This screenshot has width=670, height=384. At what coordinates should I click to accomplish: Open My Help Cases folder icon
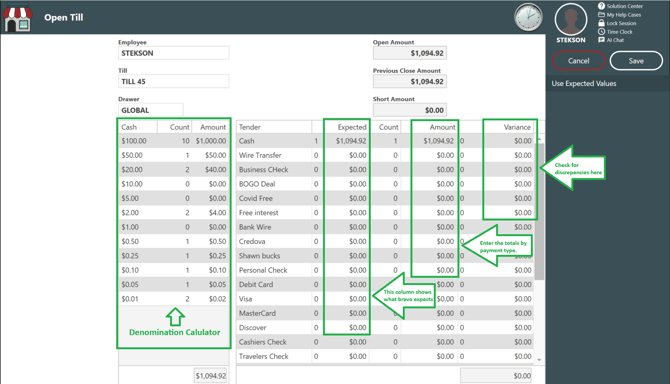click(601, 15)
